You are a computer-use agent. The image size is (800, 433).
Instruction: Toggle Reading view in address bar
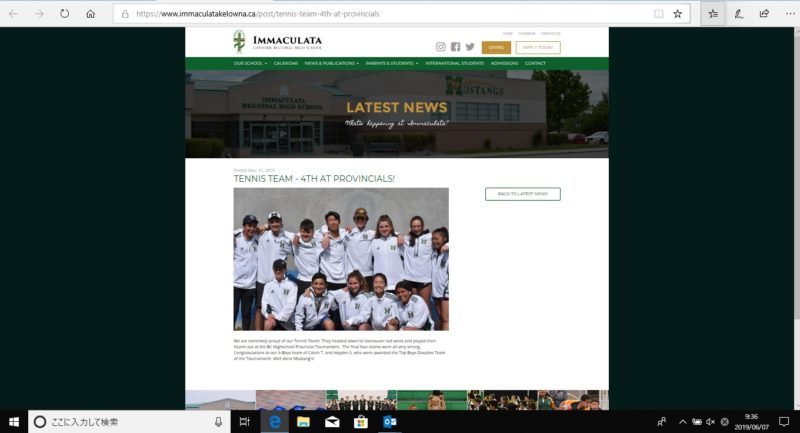[x=657, y=14]
